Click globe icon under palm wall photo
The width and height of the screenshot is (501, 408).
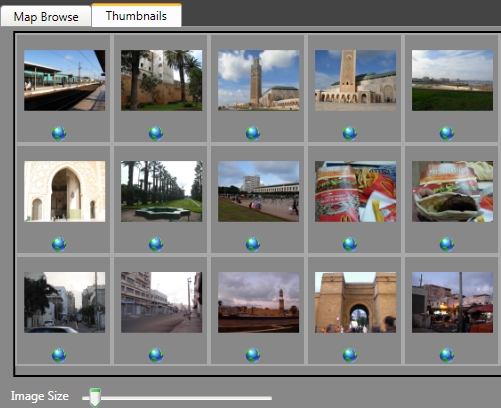pyautogui.click(x=156, y=133)
